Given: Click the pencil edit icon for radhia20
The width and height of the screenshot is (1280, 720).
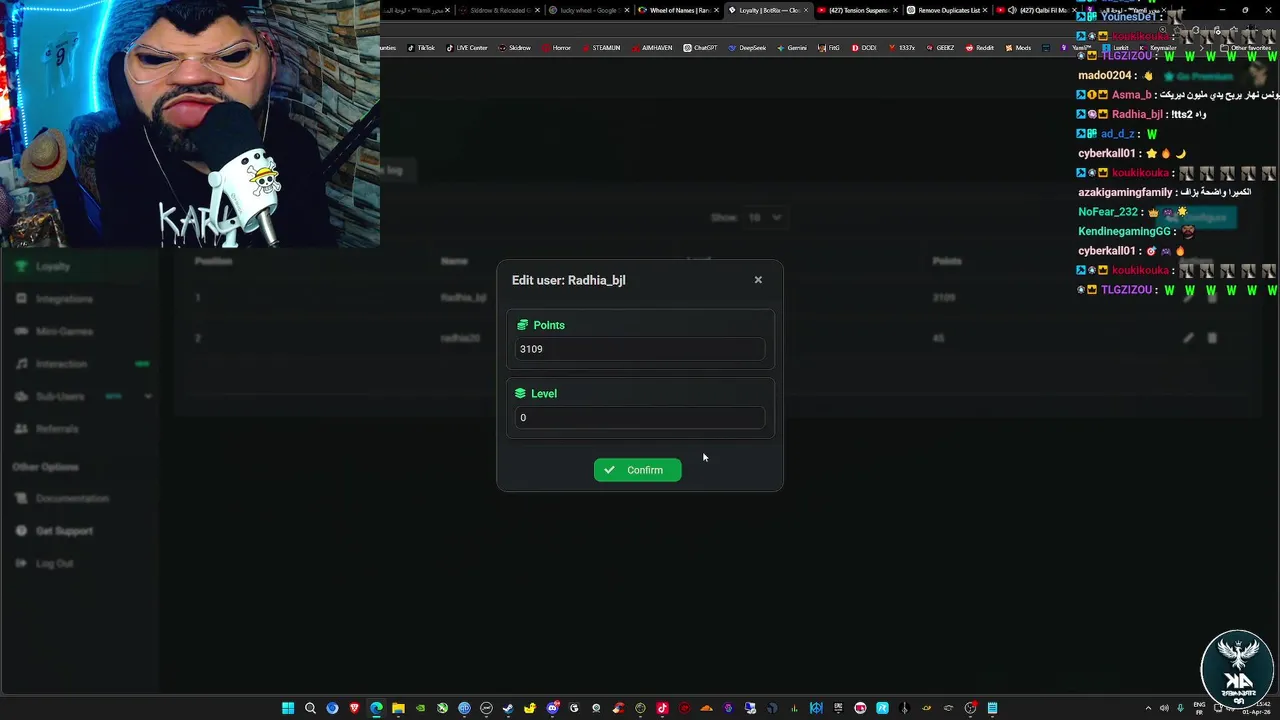Looking at the screenshot, I should point(1188,338).
